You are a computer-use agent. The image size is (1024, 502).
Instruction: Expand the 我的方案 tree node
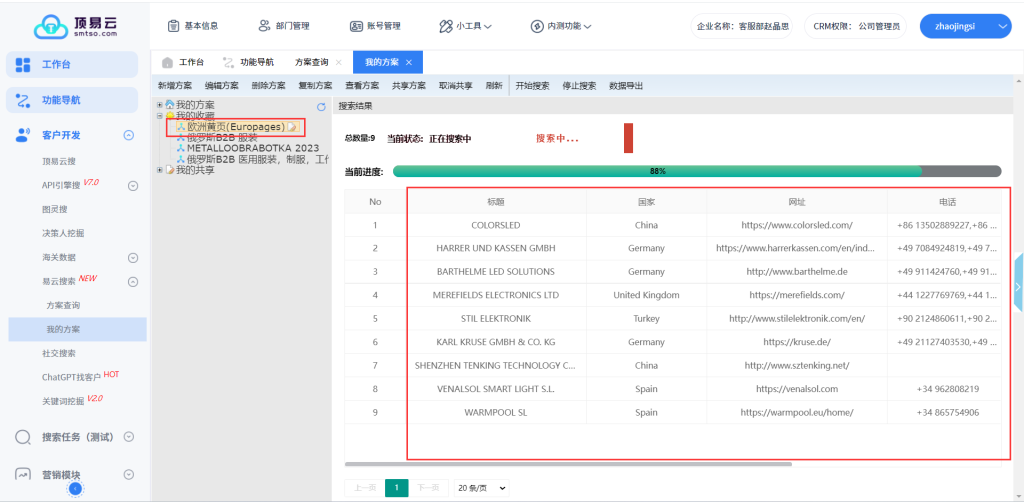tap(160, 105)
